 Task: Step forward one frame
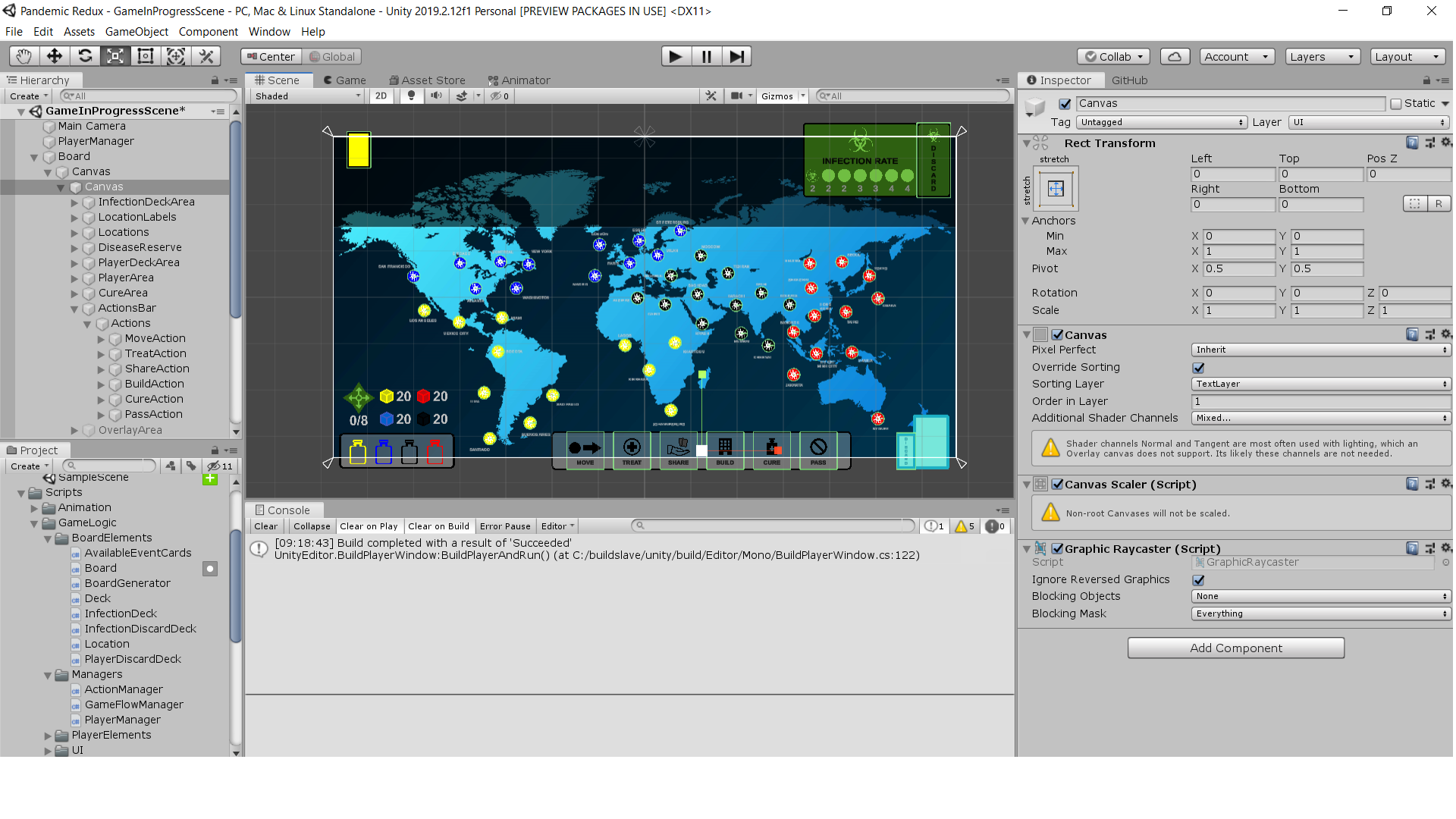736,56
